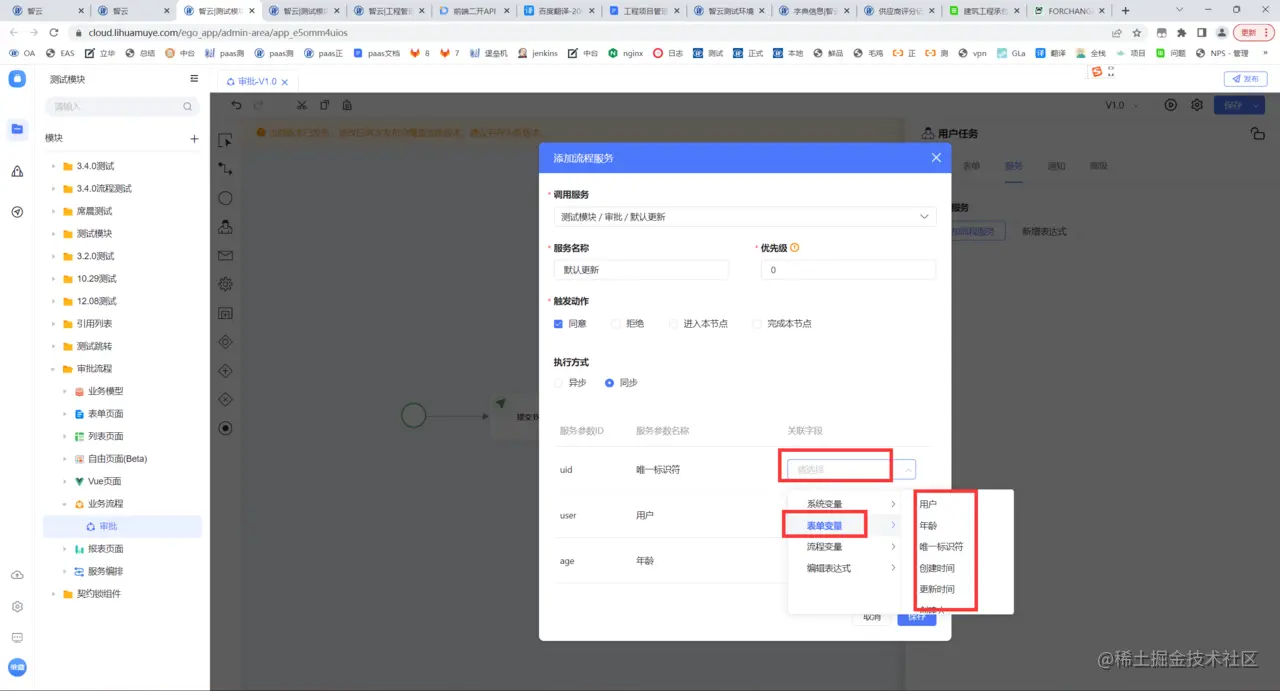Open the jenkins bookmark in bookmarks bar
This screenshot has width=1280, height=691.
coord(537,53)
